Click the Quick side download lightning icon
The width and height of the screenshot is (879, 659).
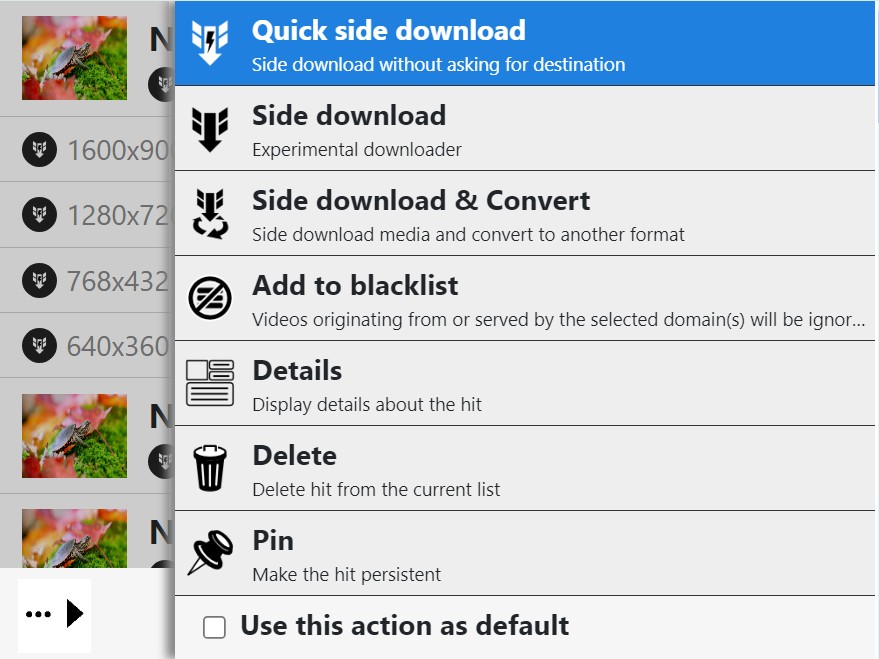pos(210,44)
